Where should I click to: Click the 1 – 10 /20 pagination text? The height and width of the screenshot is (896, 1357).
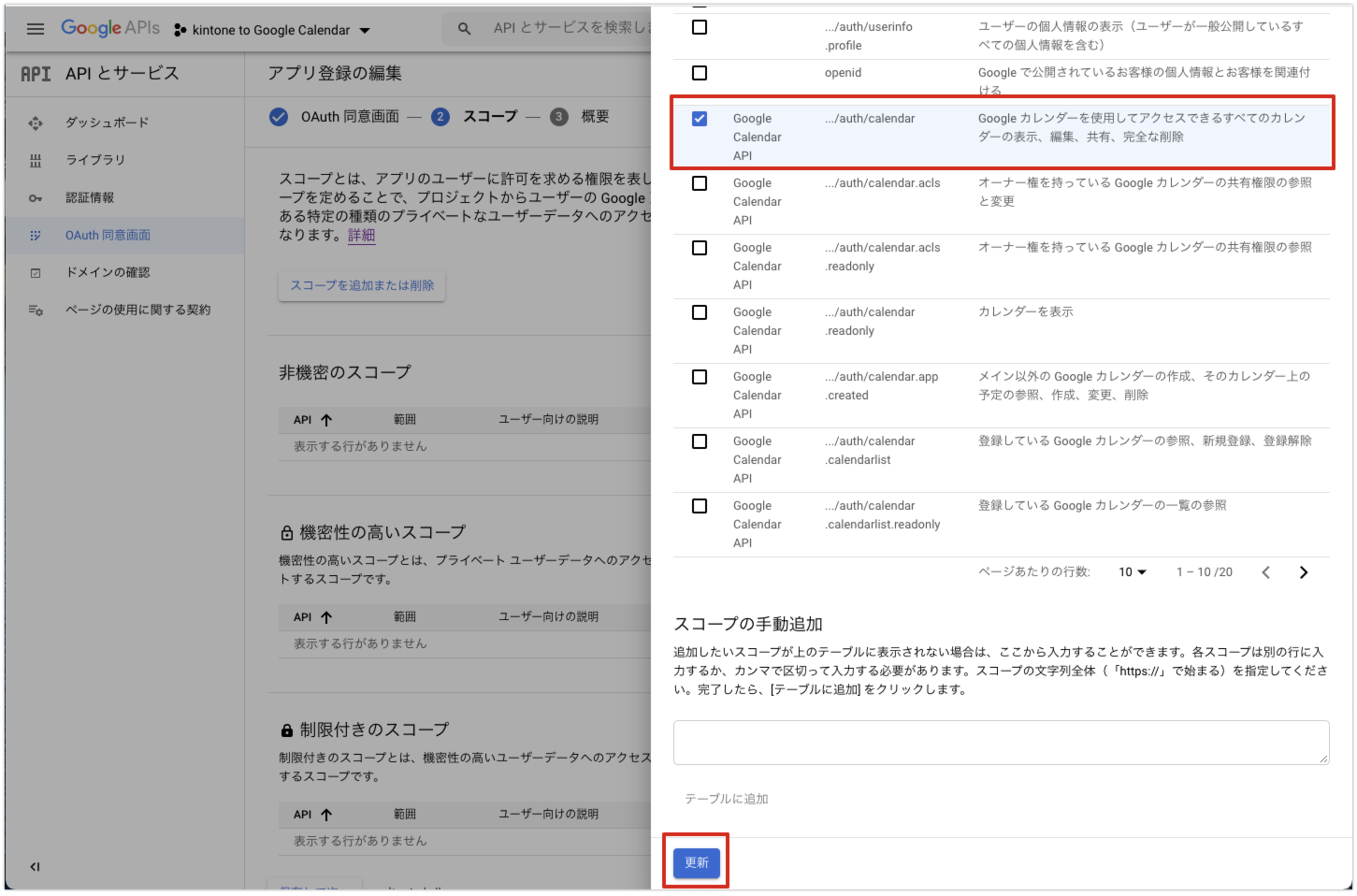pyautogui.click(x=1205, y=572)
